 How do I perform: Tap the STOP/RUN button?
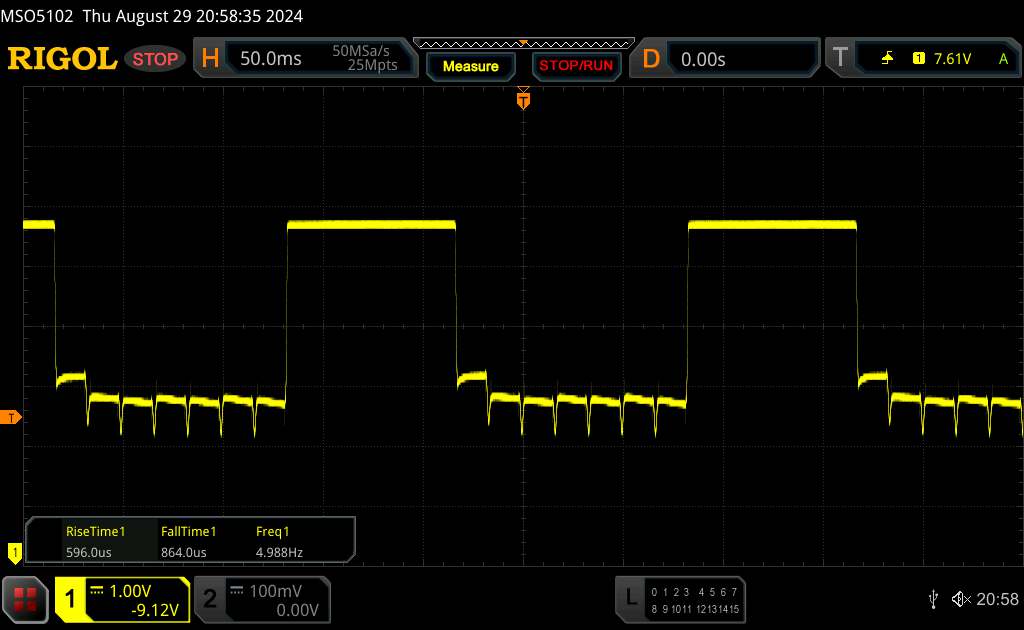[576, 66]
